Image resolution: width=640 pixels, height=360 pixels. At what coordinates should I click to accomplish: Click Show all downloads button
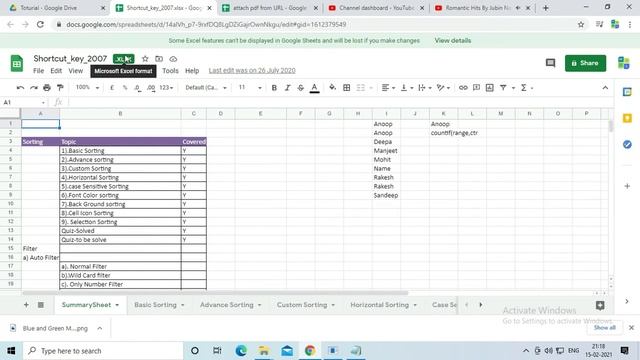pos(604,328)
